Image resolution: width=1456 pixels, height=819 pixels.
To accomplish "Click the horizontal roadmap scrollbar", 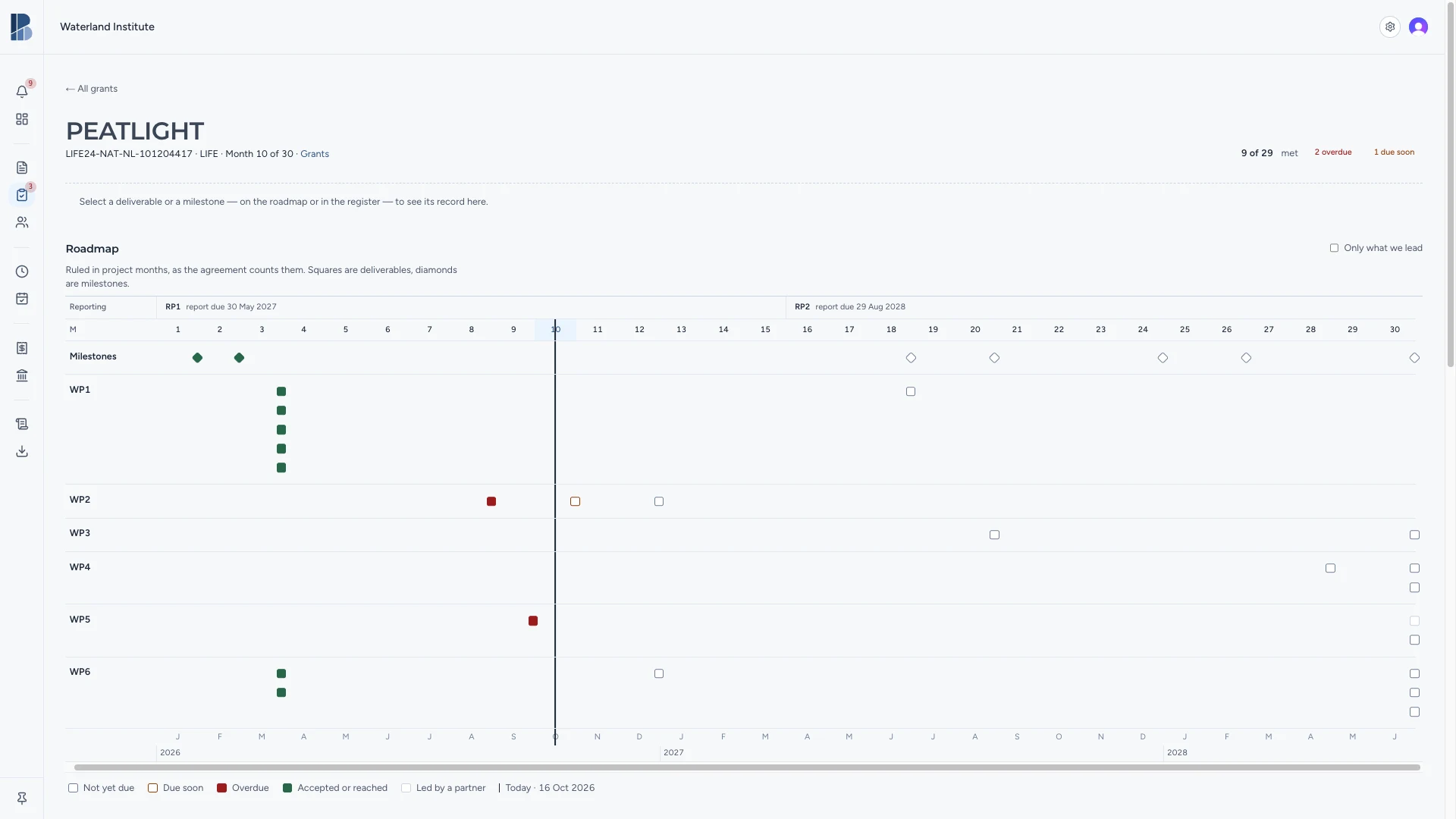I will pyautogui.click(x=747, y=767).
